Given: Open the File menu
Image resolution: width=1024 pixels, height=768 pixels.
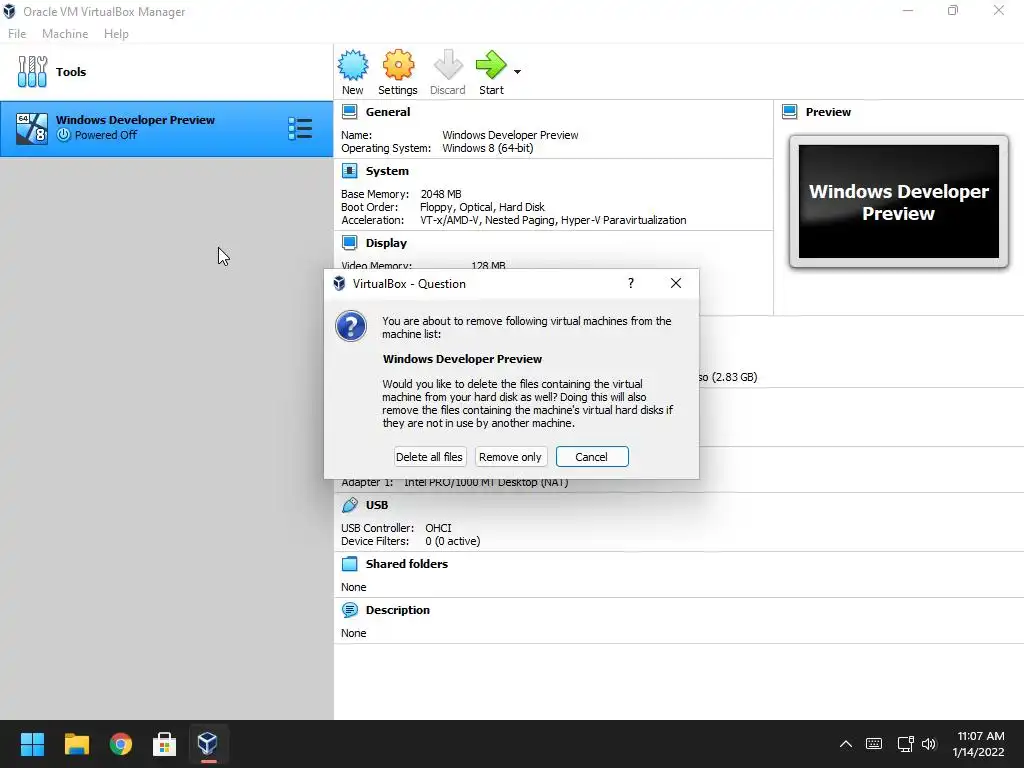Looking at the screenshot, I should [x=17, y=34].
